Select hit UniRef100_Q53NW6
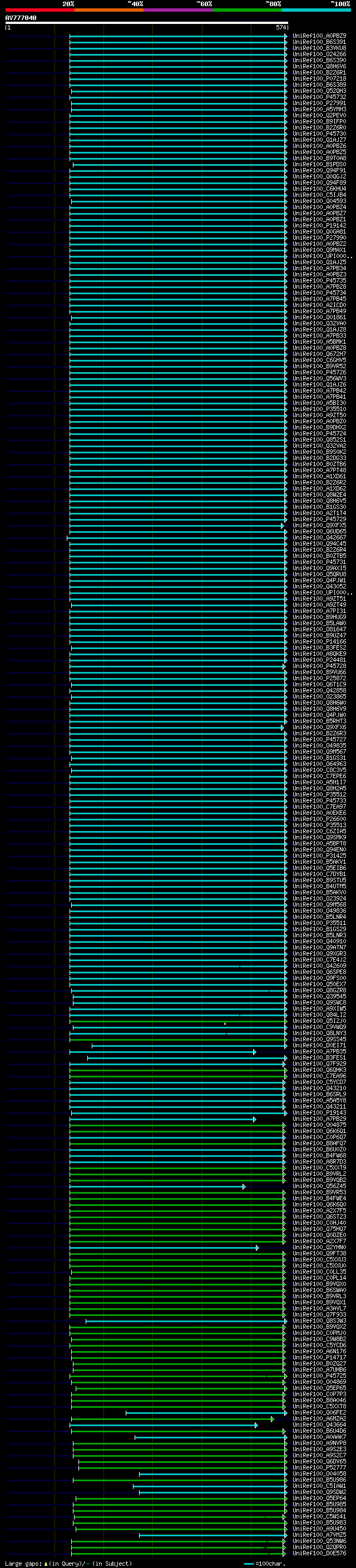Screen dimensions: 356x1568 coord(319,1540)
